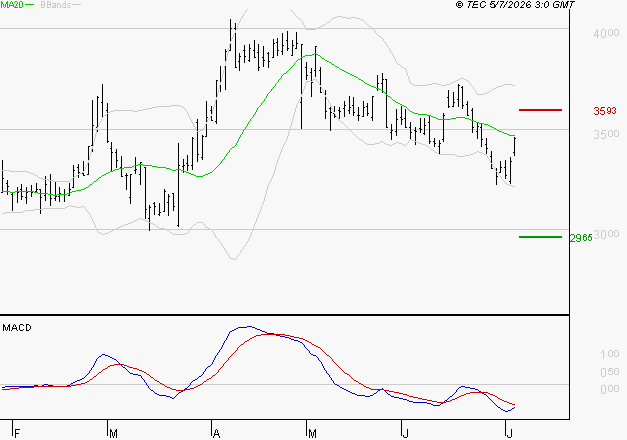Click the second M month axis label
The width and height of the screenshot is (627, 440).
pyautogui.click(x=312, y=433)
